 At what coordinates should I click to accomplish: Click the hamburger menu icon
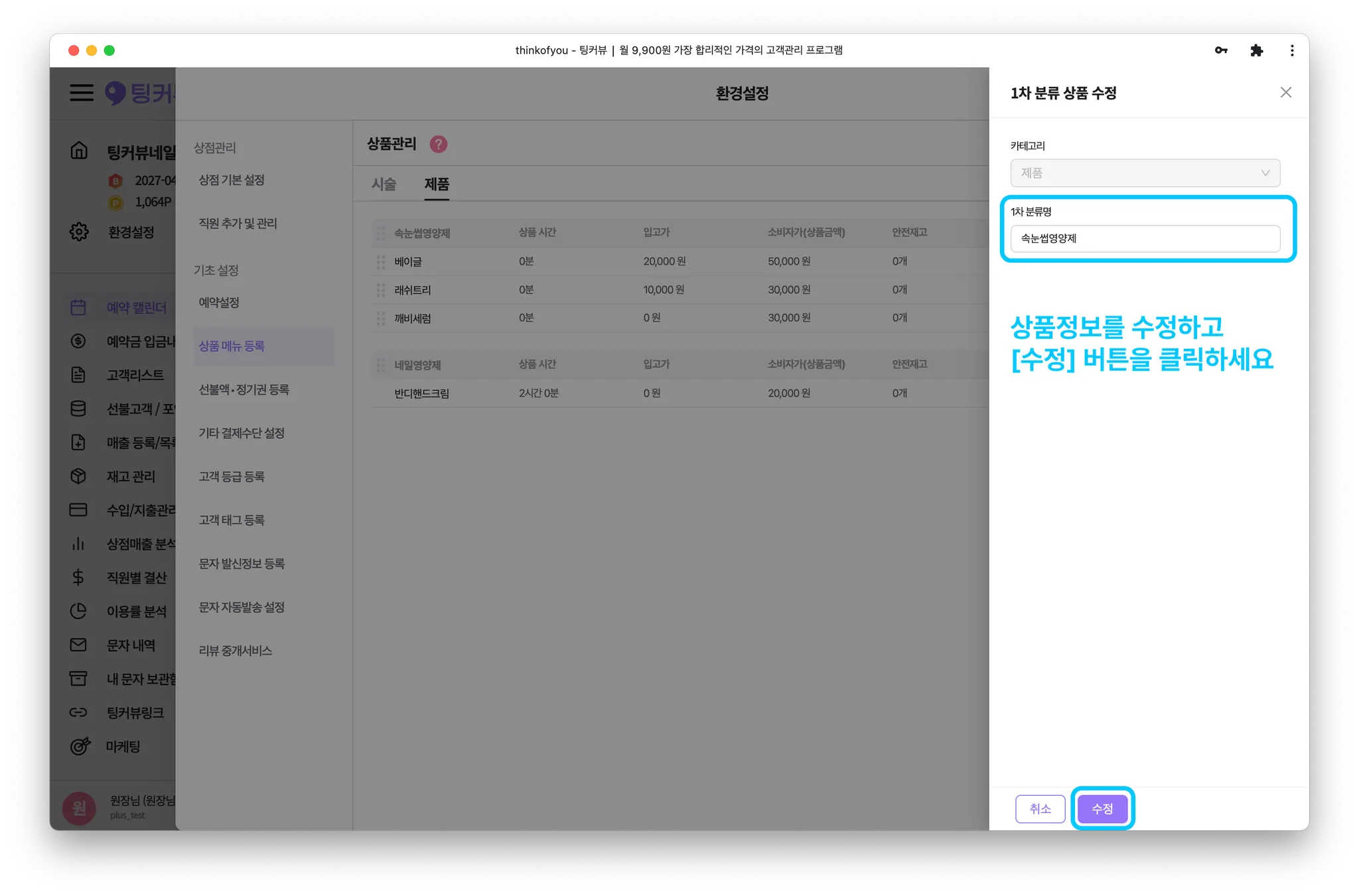[x=82, y=92]
